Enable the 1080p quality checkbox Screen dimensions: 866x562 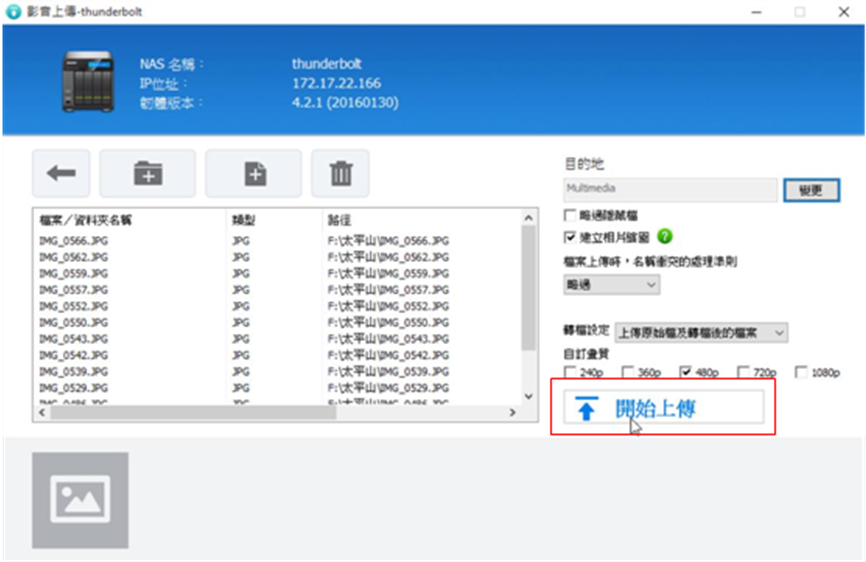(x=801, y=372)
